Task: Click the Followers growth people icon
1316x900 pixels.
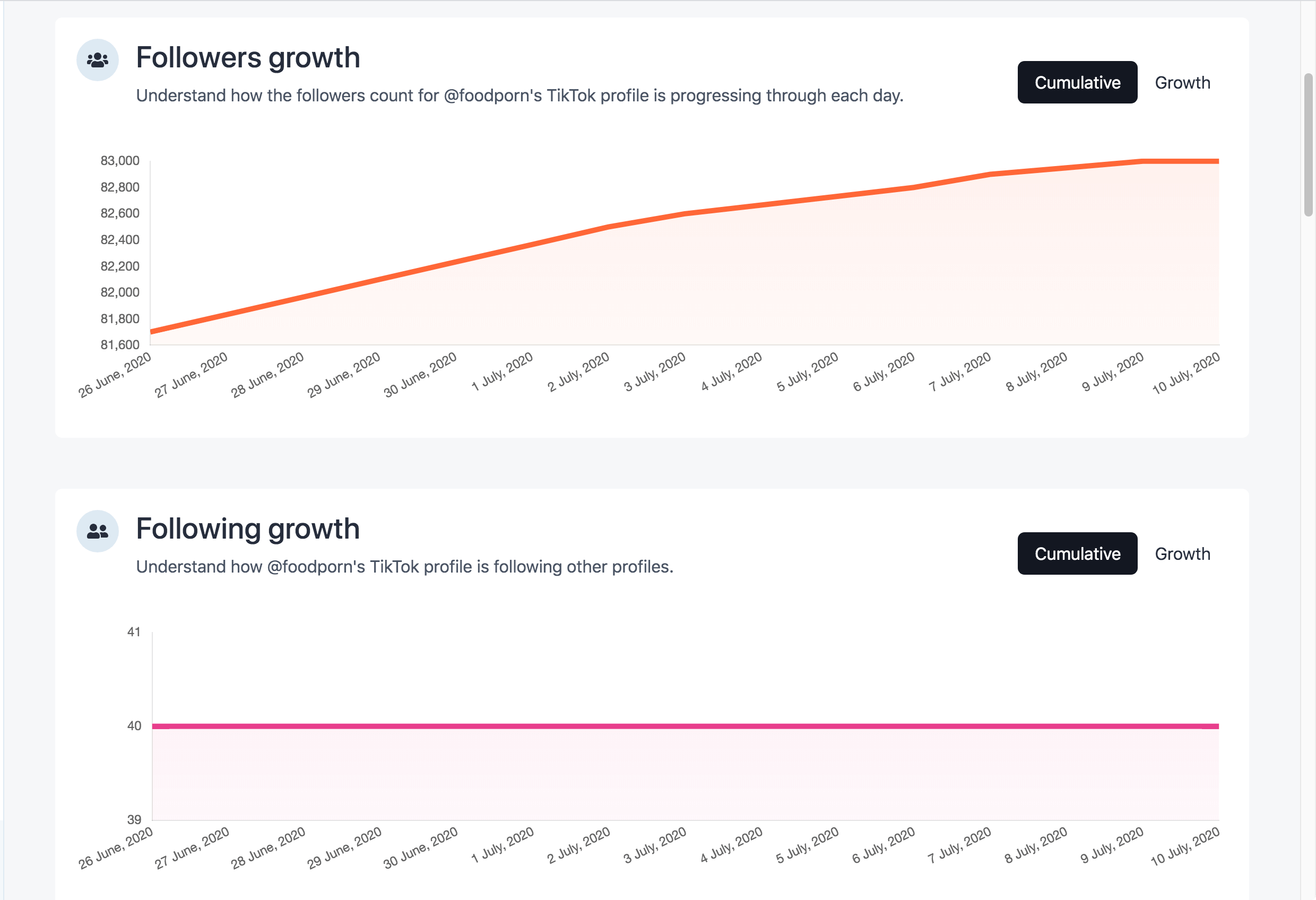Action: pyautogui.click(x=98, y=59)
